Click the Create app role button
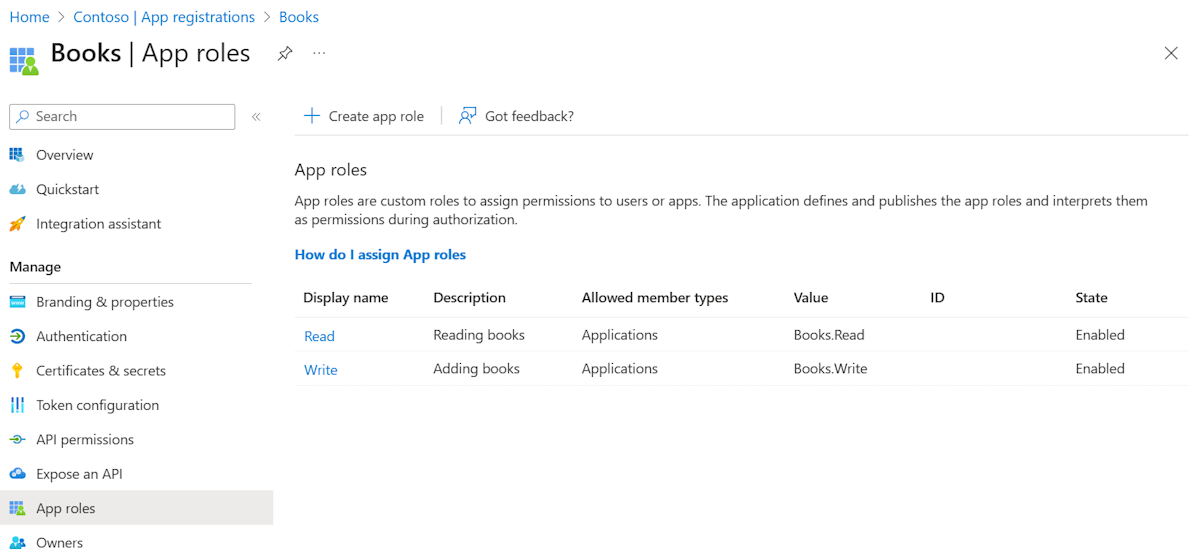 [x=364, y=116]
